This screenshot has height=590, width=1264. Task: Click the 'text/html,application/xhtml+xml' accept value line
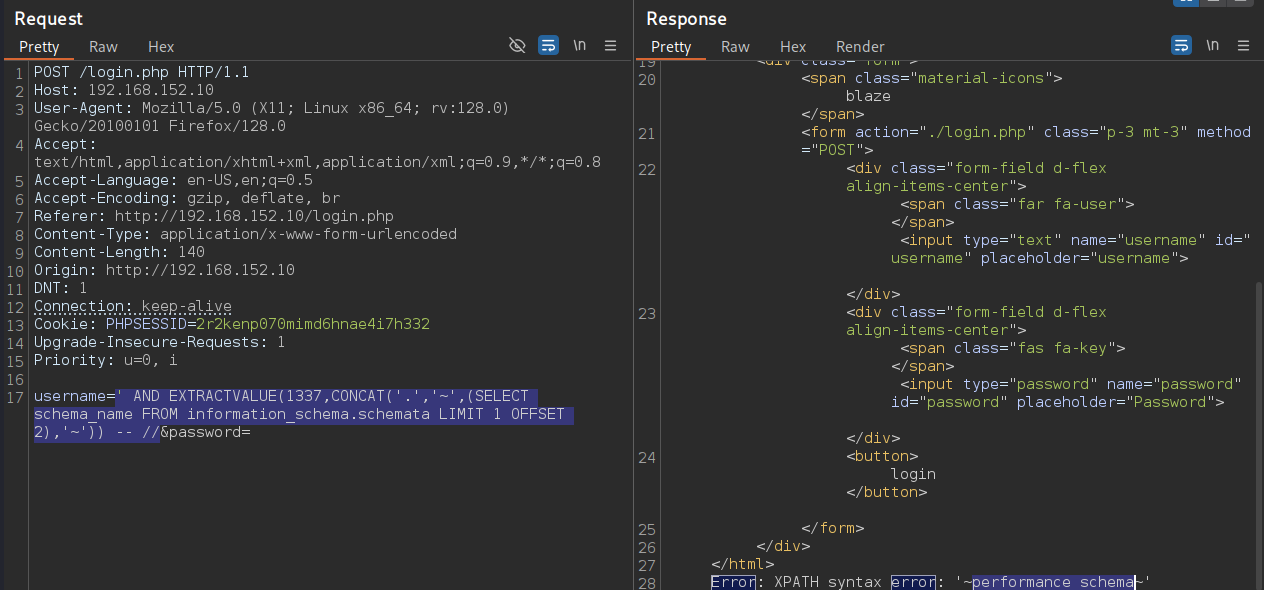pyautogui.click(x=317, y=162)
